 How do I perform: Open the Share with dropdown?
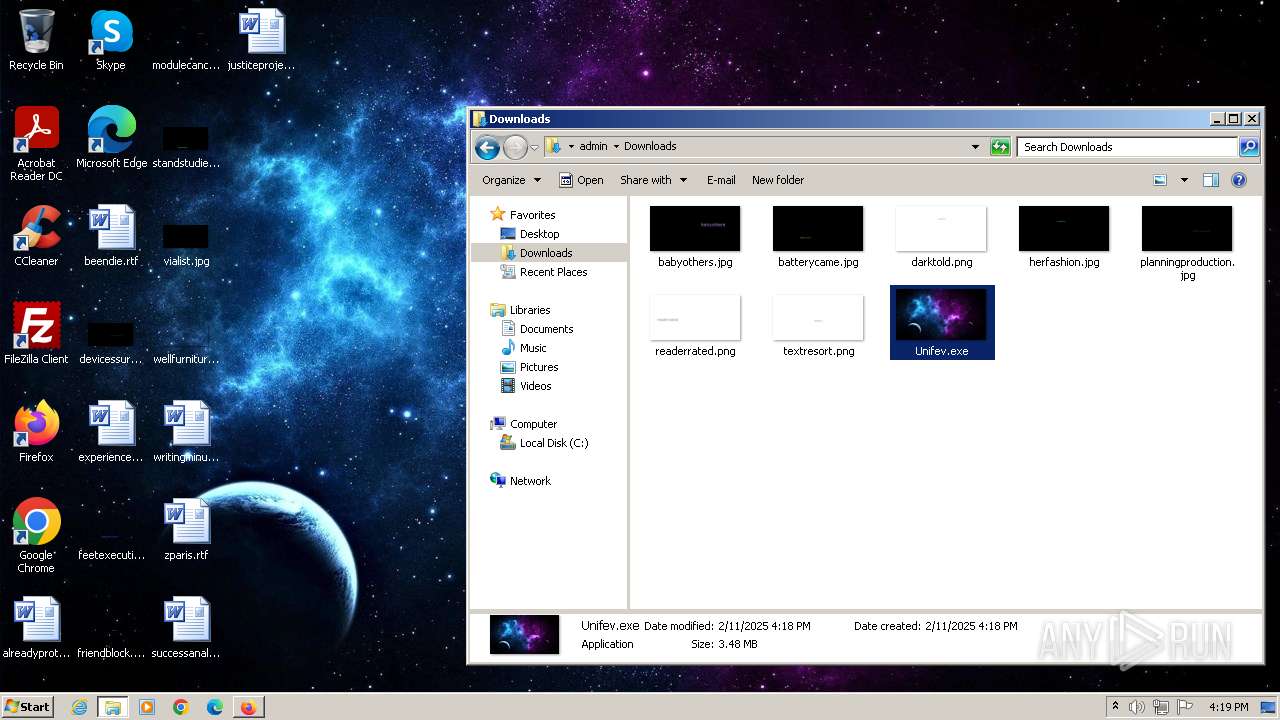653,180
